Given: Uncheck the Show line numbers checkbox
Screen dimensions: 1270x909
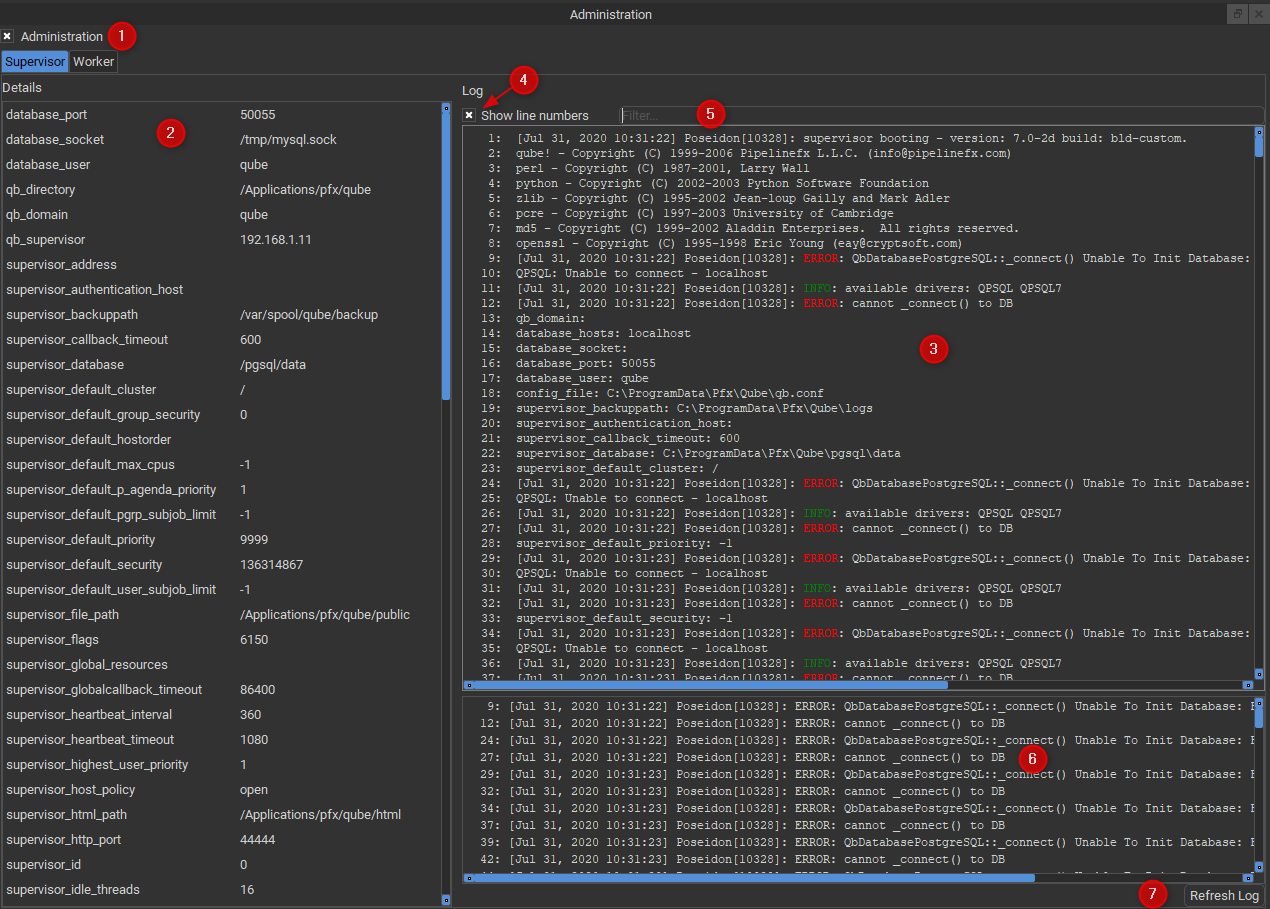Looking at the screenshot, I should pos(469,116).
